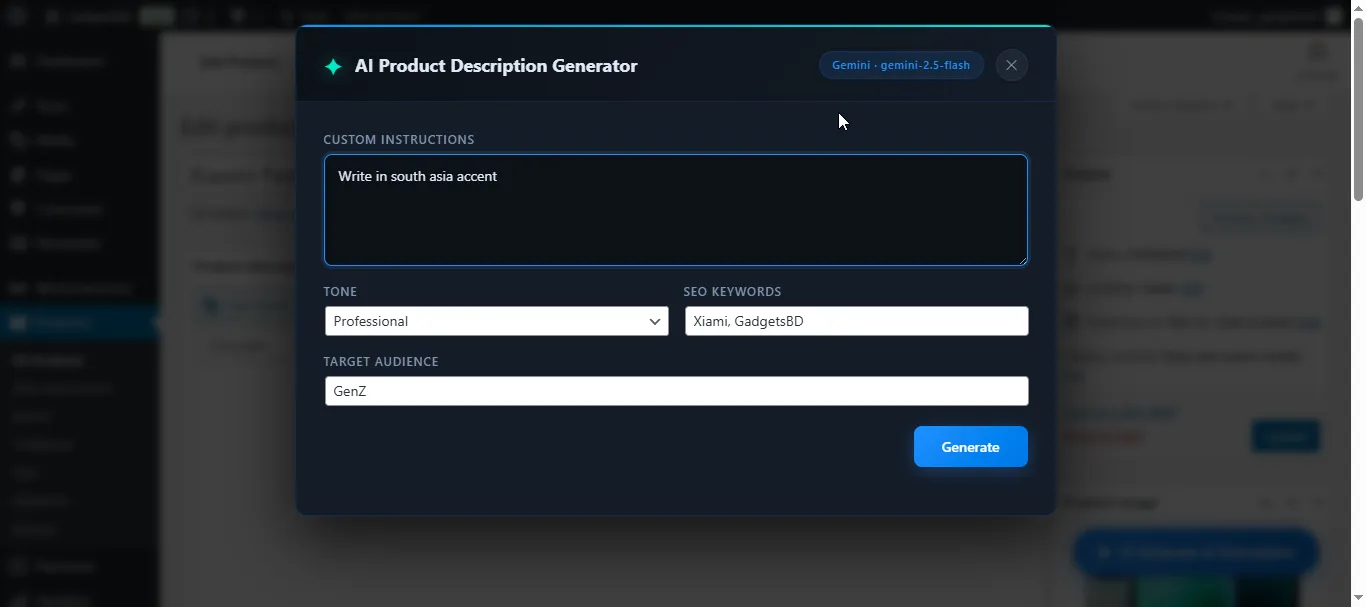Click the floating blue AI generate button
This screenshot has height=607, width=1366.
[1195, 552]
